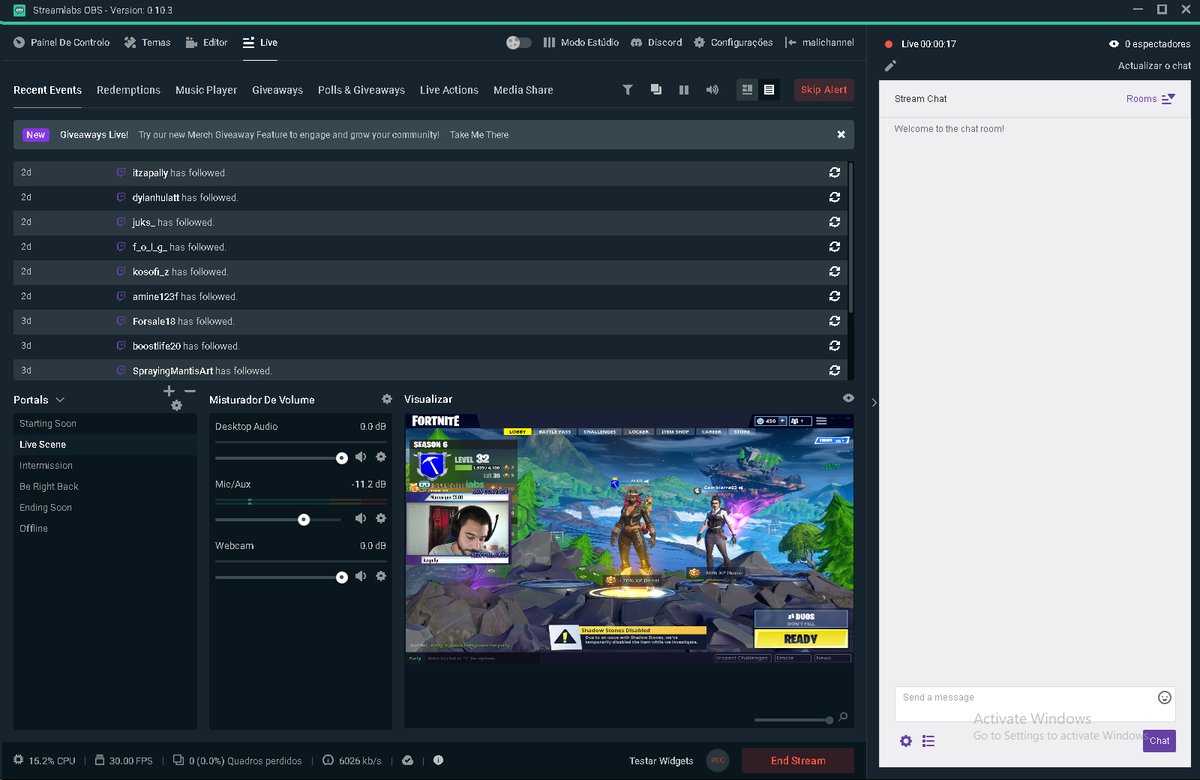1200x780 pixels.
Task: Replay the dylanhulatt follow alert
Action: point(834,197)
